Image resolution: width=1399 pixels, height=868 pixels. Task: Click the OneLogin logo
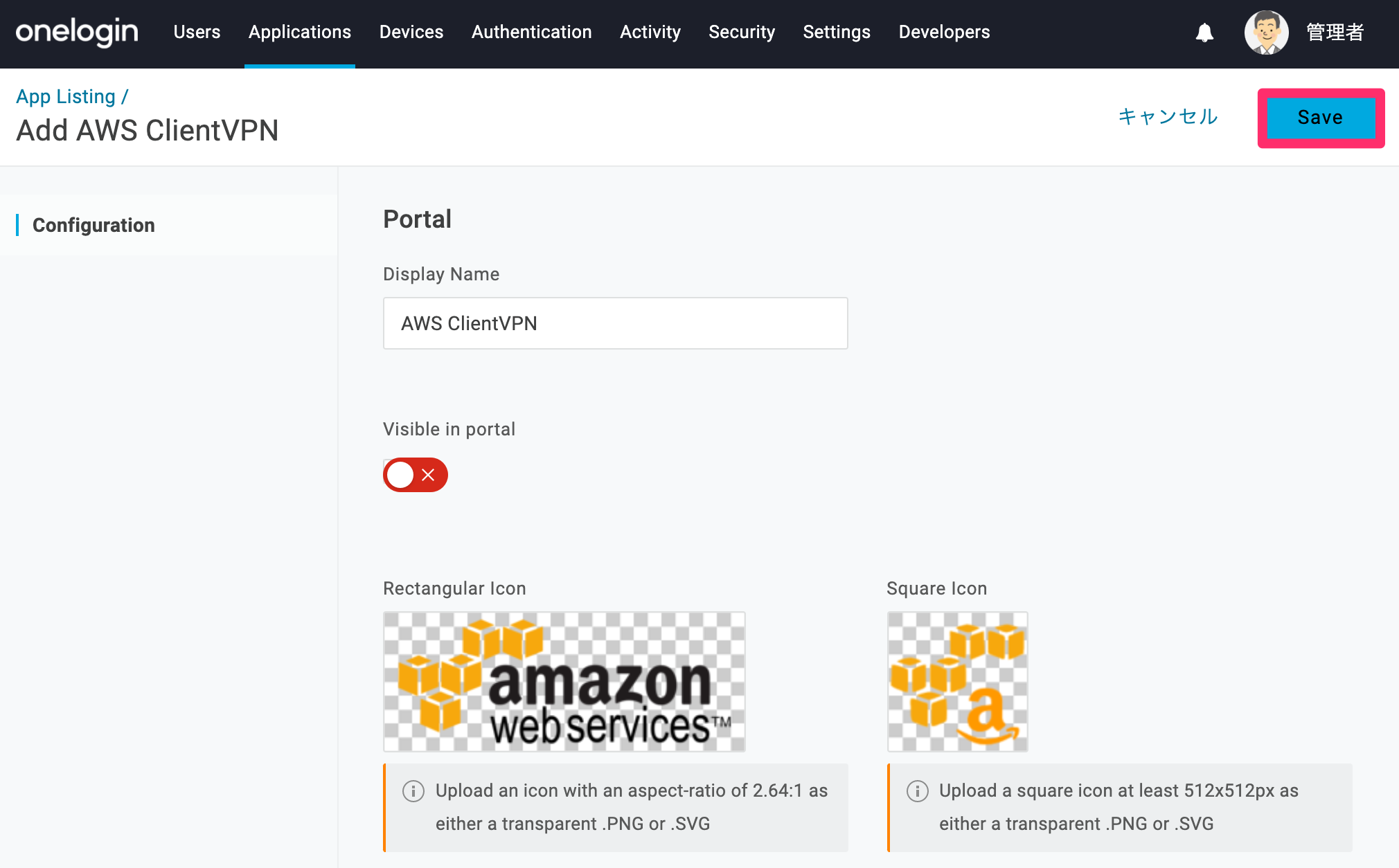pyautogui.click(x=77, y=32)
